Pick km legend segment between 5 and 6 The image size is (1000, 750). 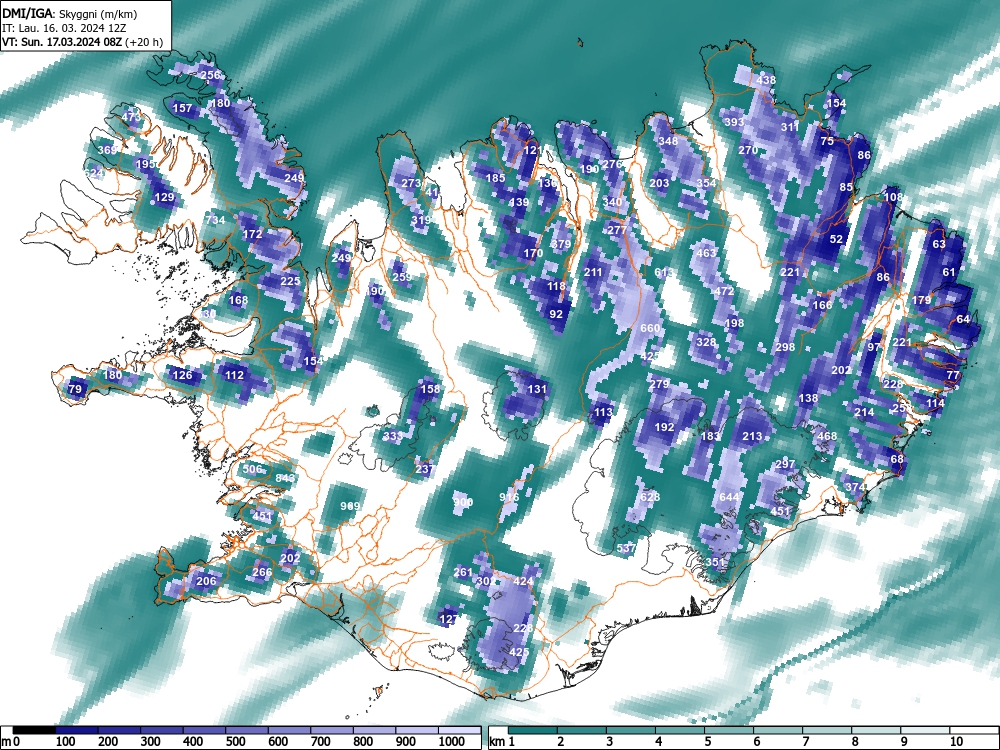click(x=729, y=731)
